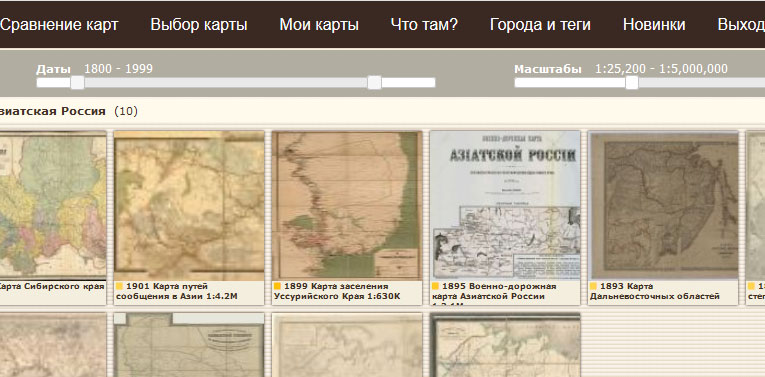The image size is (765, 377).
Task: Open the Сравнение карт menu item
Action: tap(59, 25)
